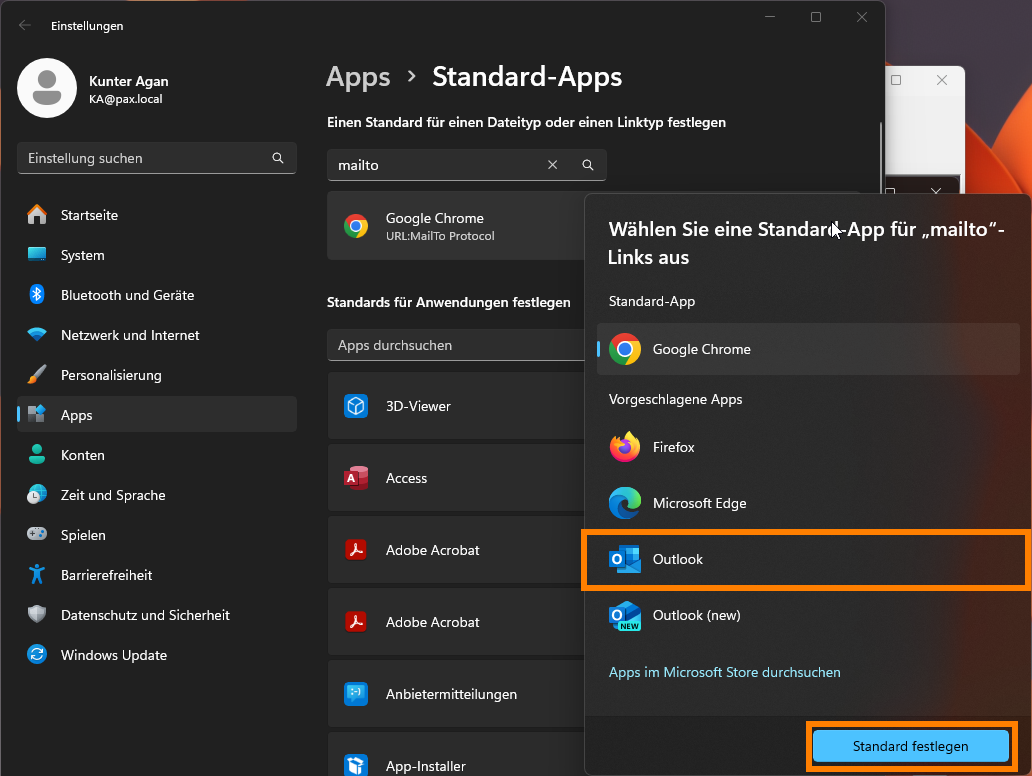
Task: Open Zeit und Sprache
Action: pos(157,495)
